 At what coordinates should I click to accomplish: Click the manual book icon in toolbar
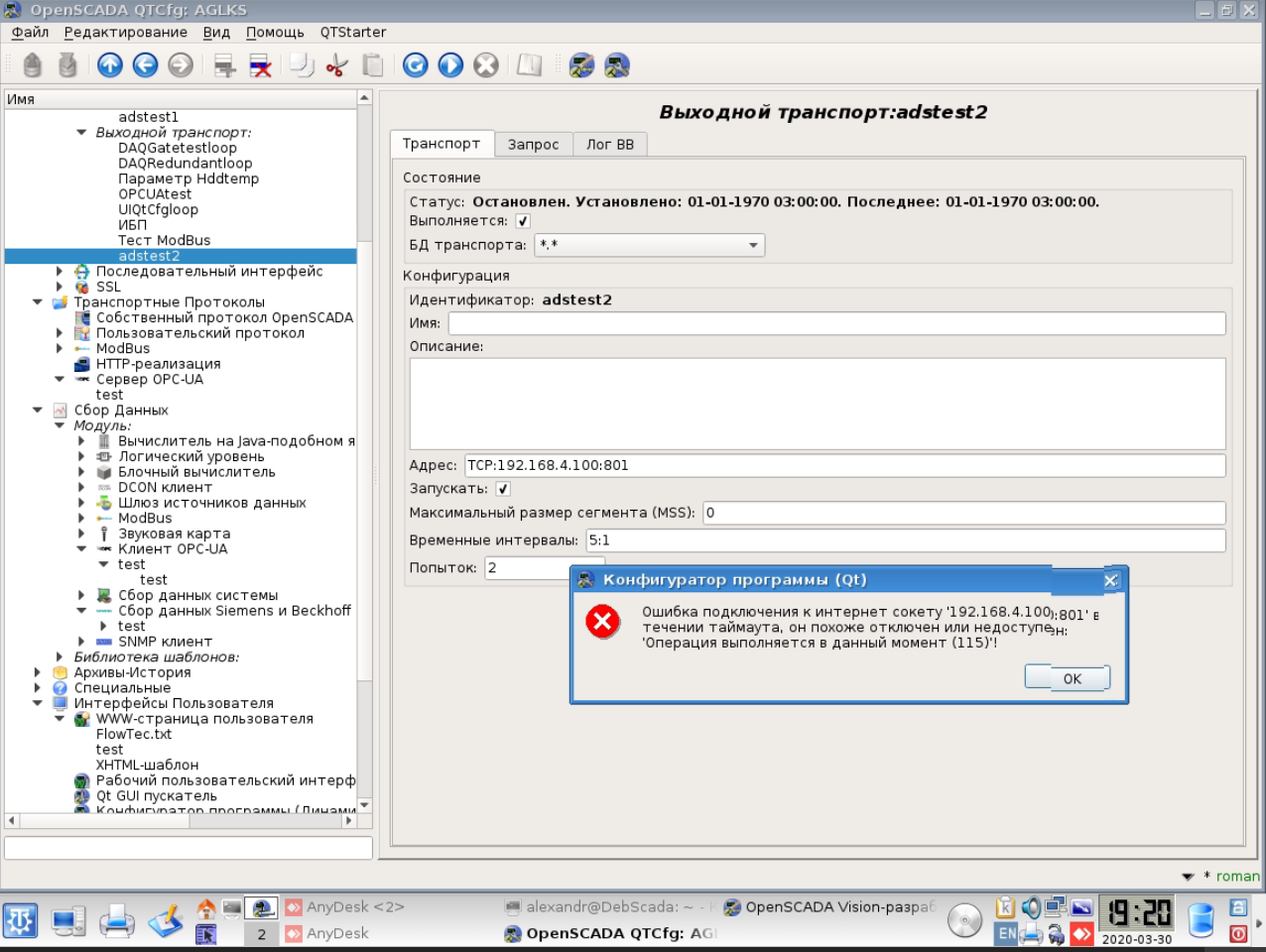click(529, 65)
